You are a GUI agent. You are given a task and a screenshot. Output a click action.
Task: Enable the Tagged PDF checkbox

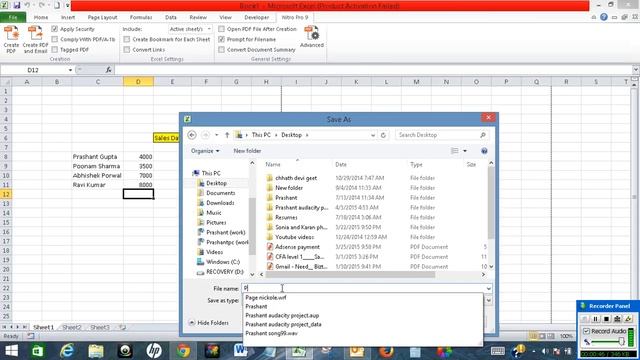coord(55,49)
